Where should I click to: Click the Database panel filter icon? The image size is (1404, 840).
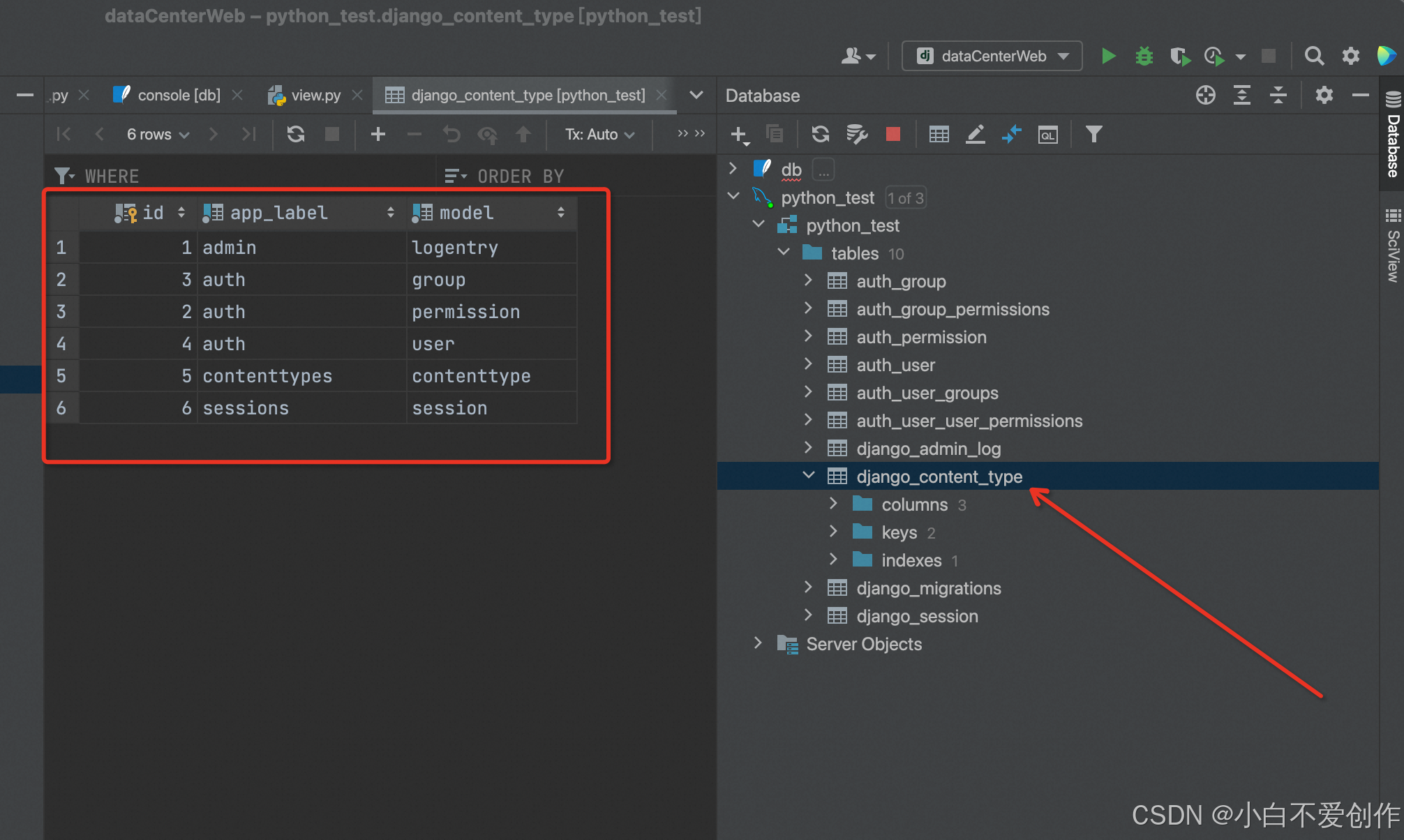(x=1093, y=134)
